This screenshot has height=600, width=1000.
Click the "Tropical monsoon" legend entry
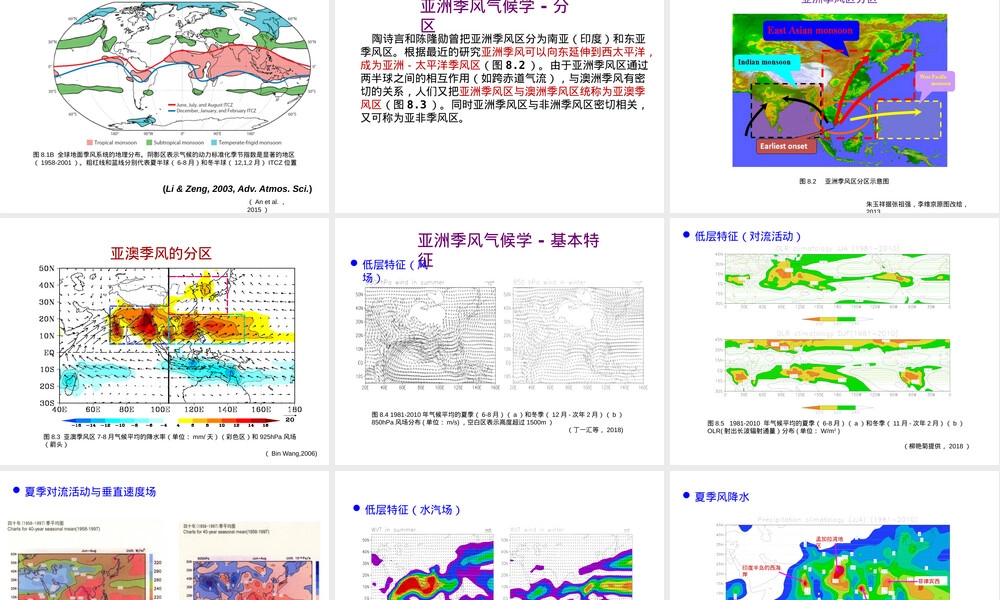click(112, 142)
